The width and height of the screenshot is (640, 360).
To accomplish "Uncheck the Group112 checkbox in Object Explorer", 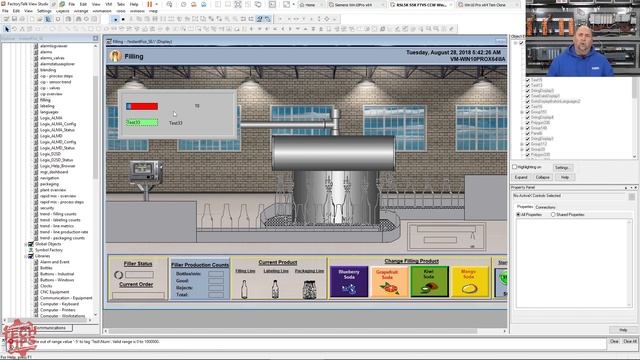I will pos(528,144).
